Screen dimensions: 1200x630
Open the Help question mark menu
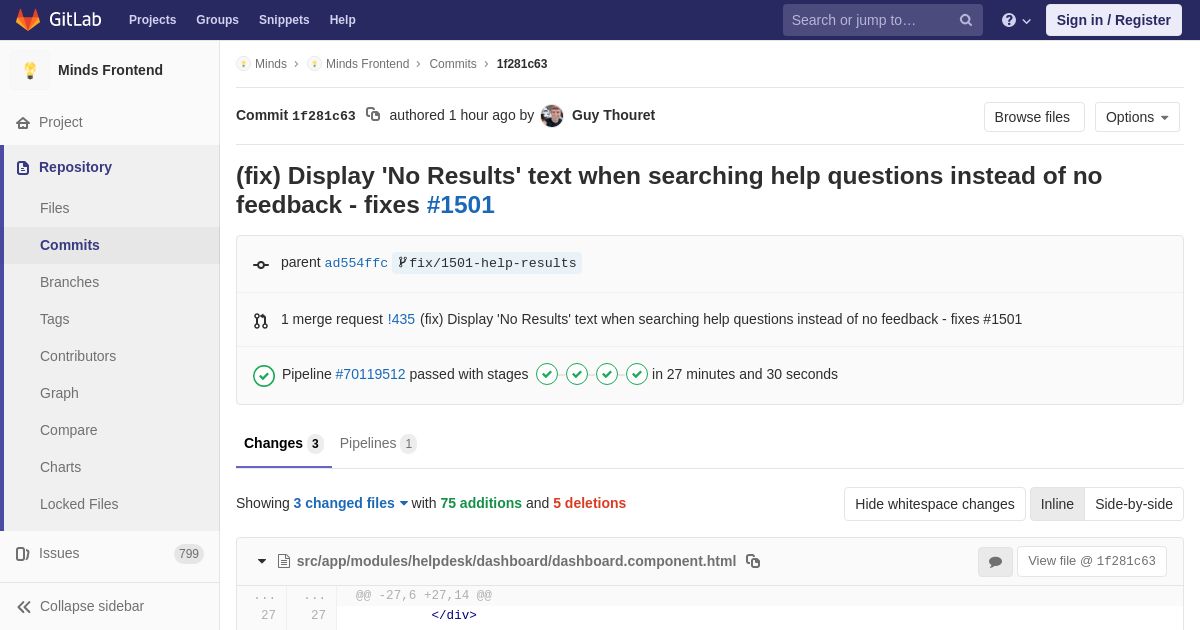(1016, 20)
